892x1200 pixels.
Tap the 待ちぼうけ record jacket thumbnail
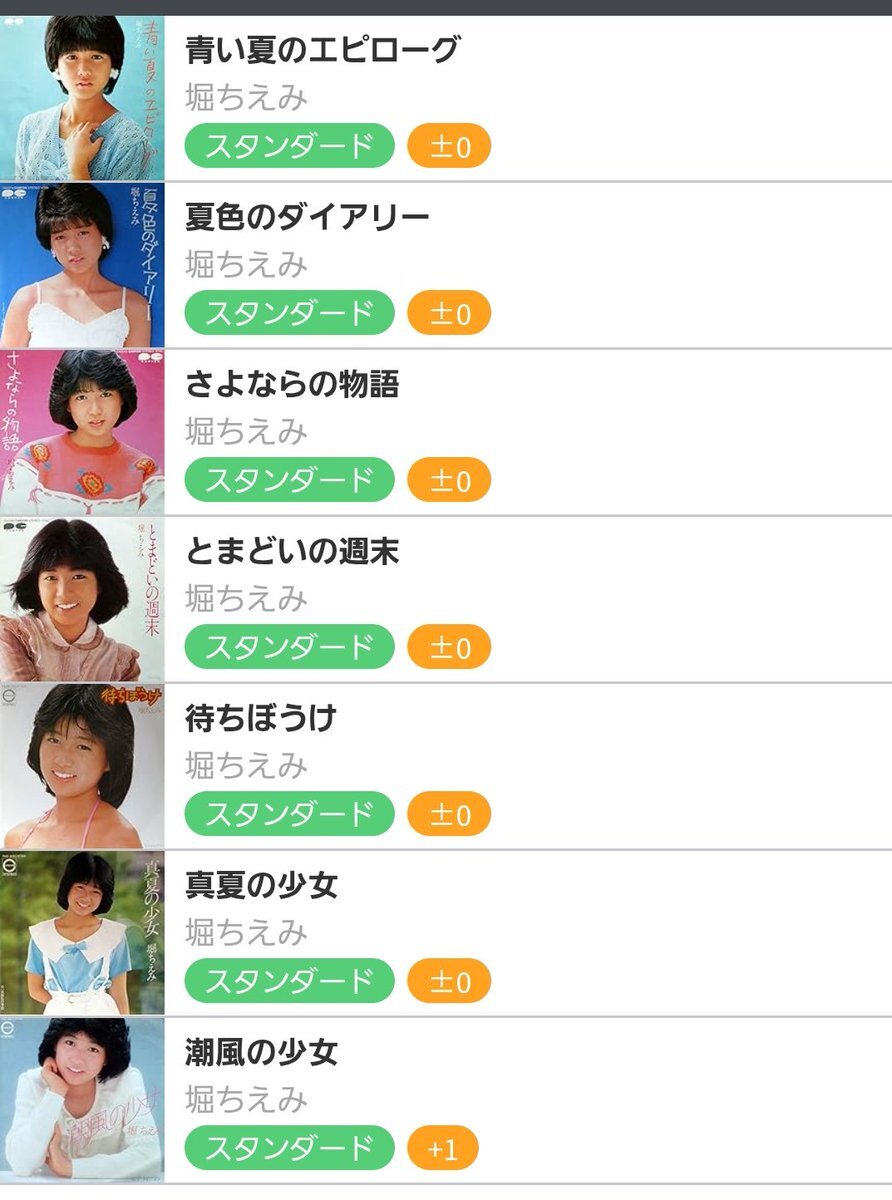[82, 766]
